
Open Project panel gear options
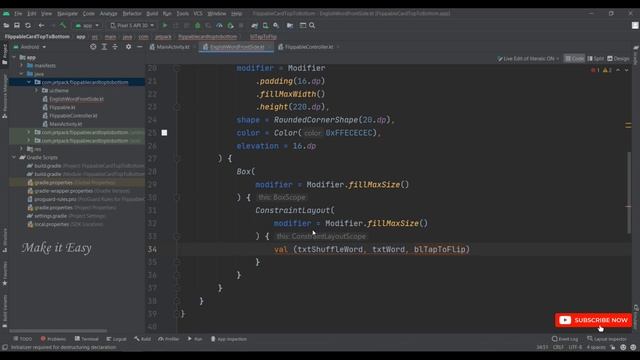pos(129,47)
